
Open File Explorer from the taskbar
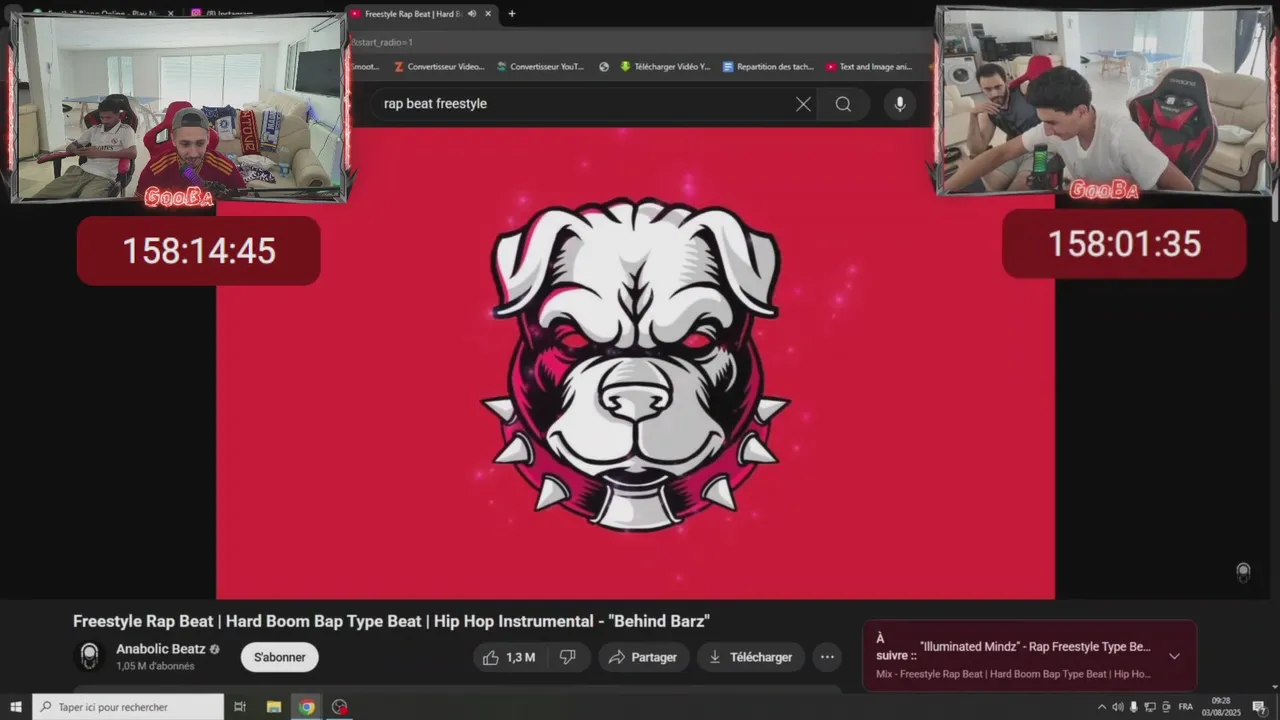(x=273, y=707)
